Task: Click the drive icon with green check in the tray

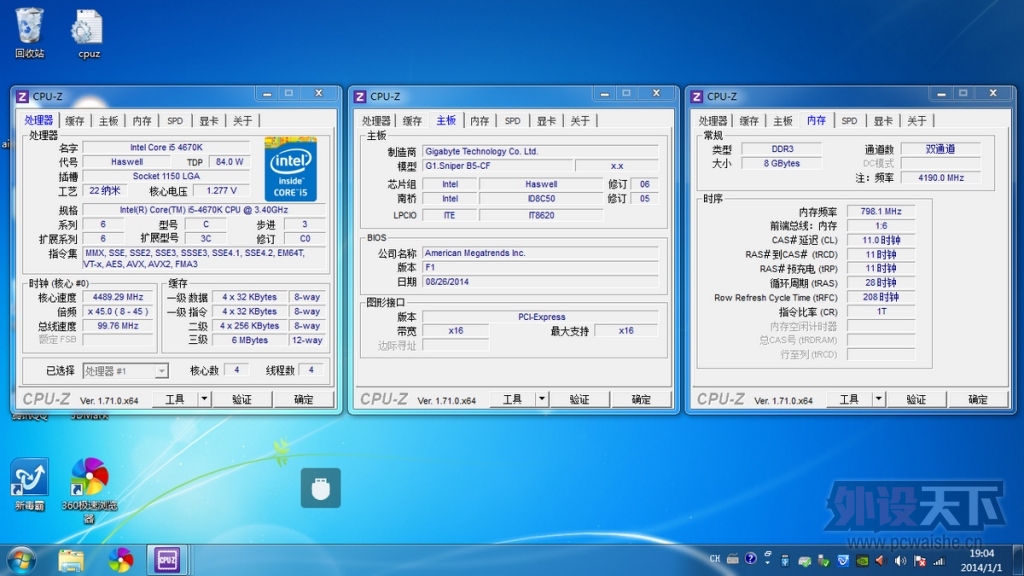Action: 805,560
